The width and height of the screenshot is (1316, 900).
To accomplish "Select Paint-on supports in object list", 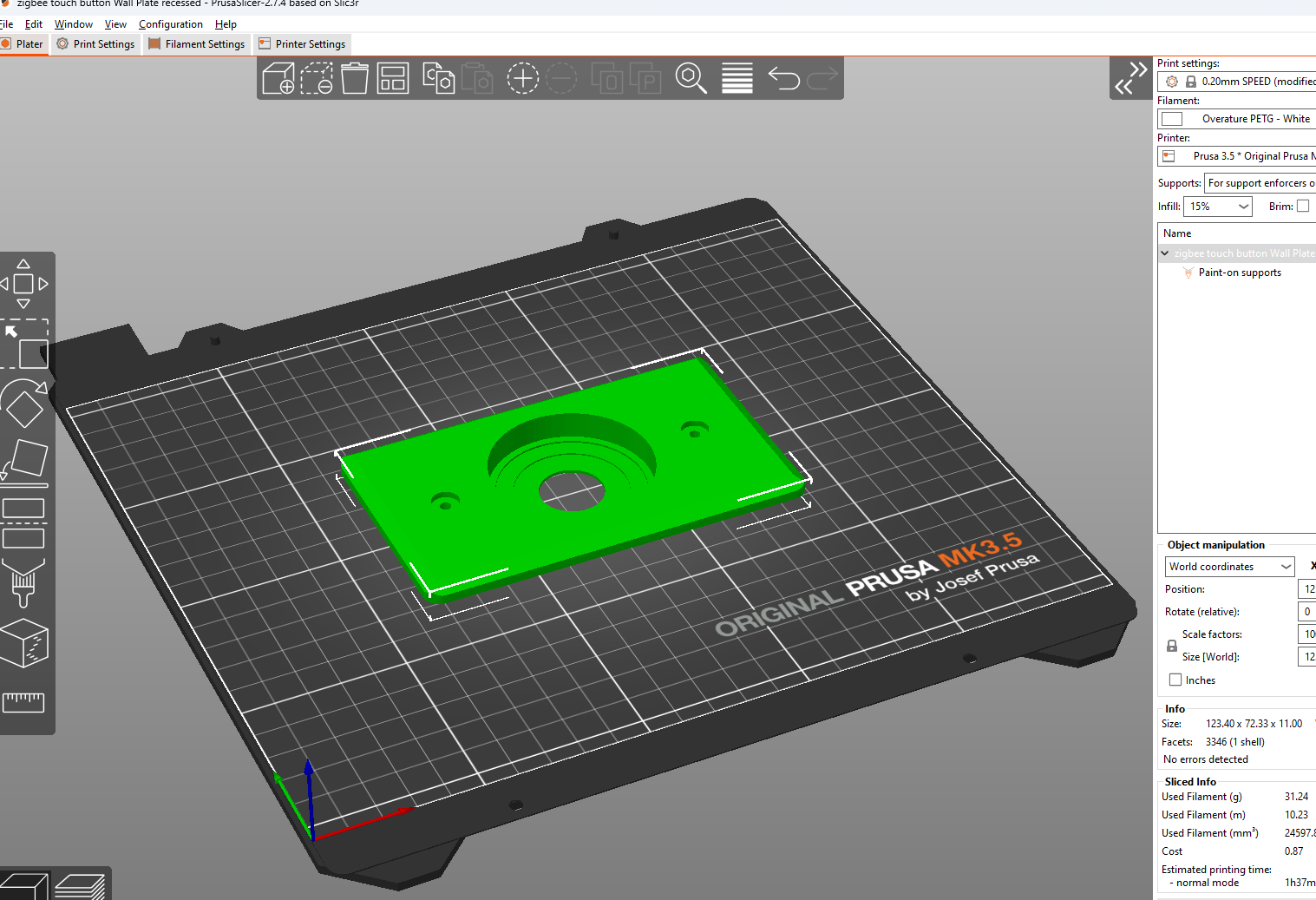I will (x=1239, y=273).
